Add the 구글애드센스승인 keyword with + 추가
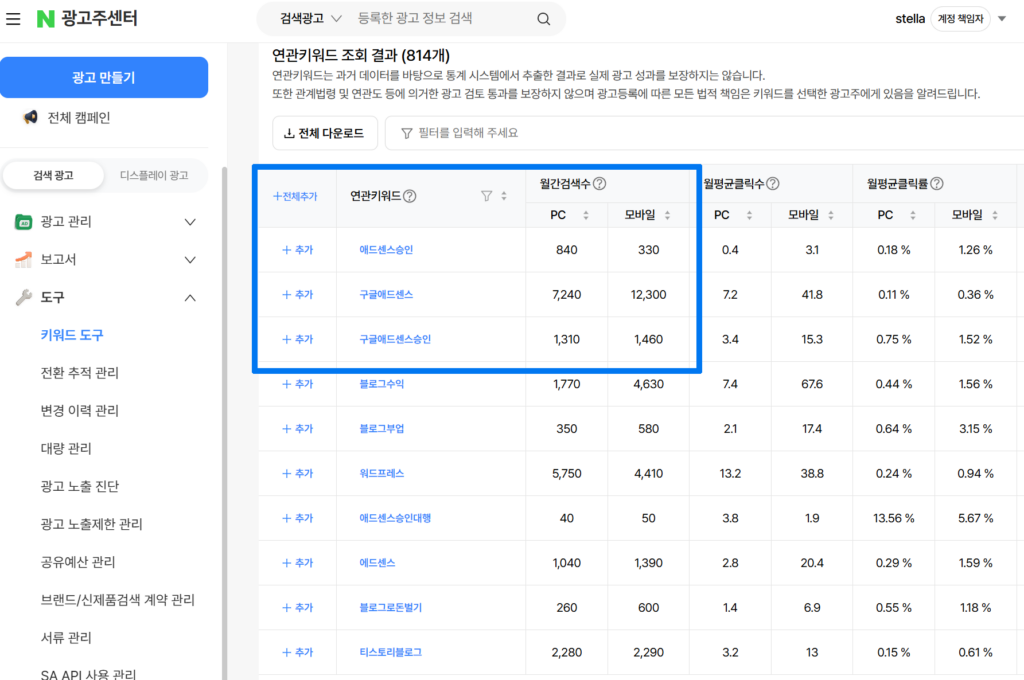Viewport: 1024px width, 680px height. click(x=298, y=339)
